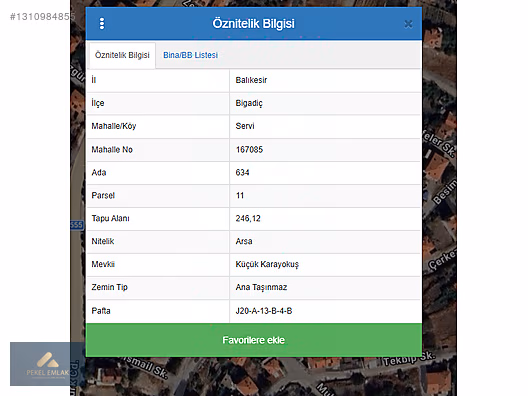Select the Mevkii value Küçük Karayokuş
Viewport: 528px width, 396px height.
coord(267,264)
